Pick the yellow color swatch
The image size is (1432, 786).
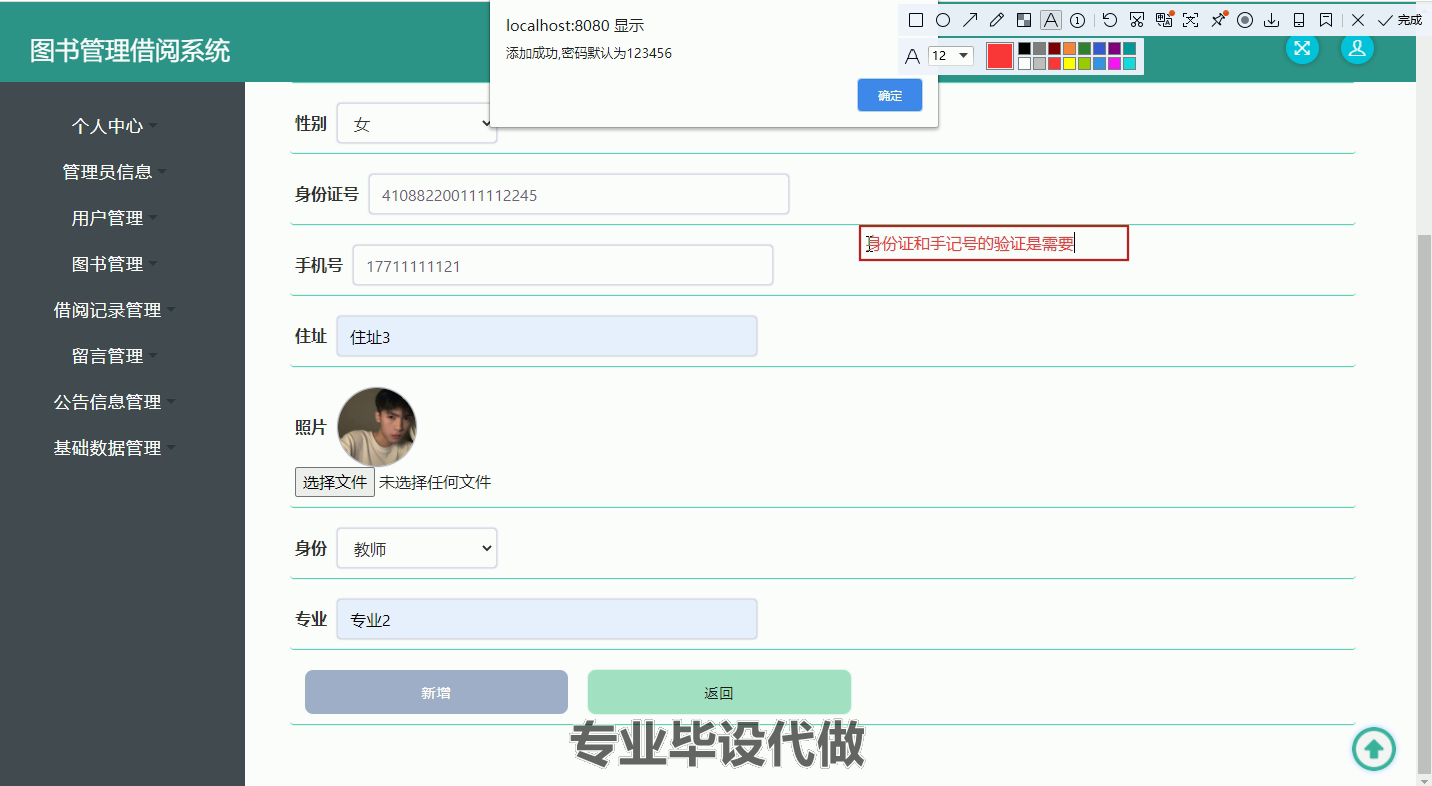1069,63
